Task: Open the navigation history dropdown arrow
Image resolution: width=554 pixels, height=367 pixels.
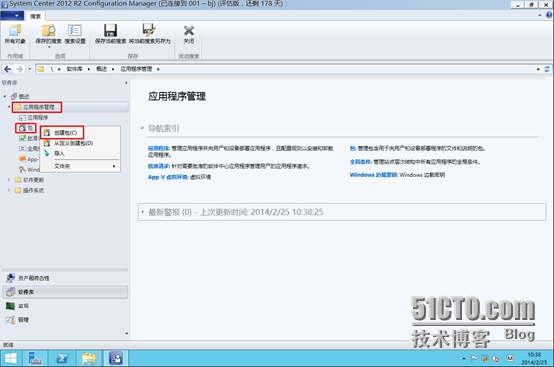Action: (30, 69)
